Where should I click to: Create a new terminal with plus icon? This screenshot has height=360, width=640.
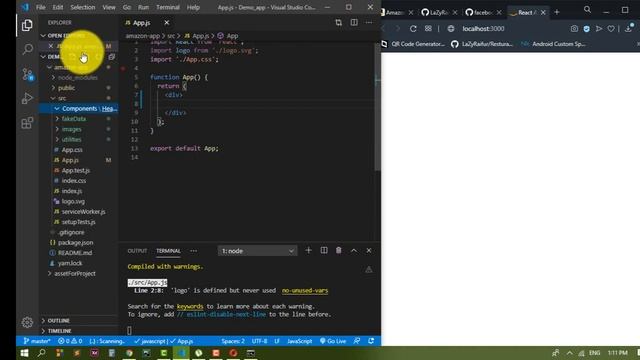point(309,250)
